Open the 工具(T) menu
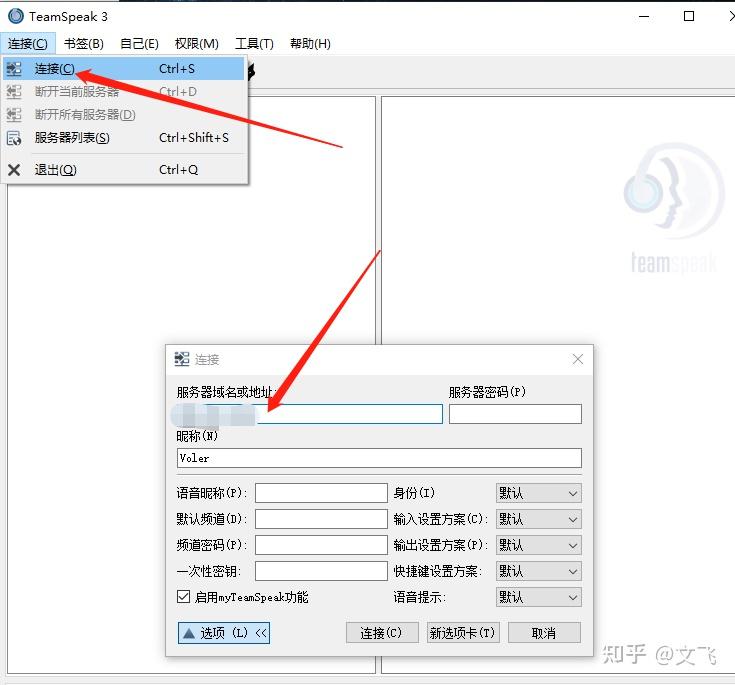Viewport: 735px width, 685px height. point(254,44)
